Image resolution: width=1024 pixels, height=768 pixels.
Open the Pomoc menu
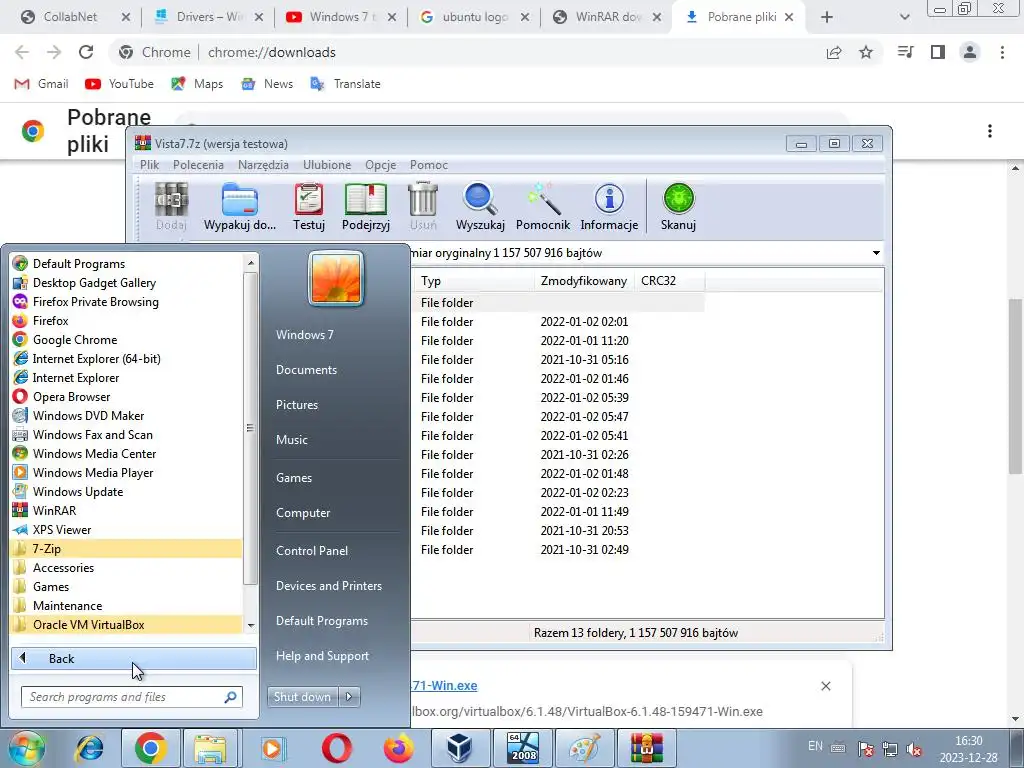(428, 165)
